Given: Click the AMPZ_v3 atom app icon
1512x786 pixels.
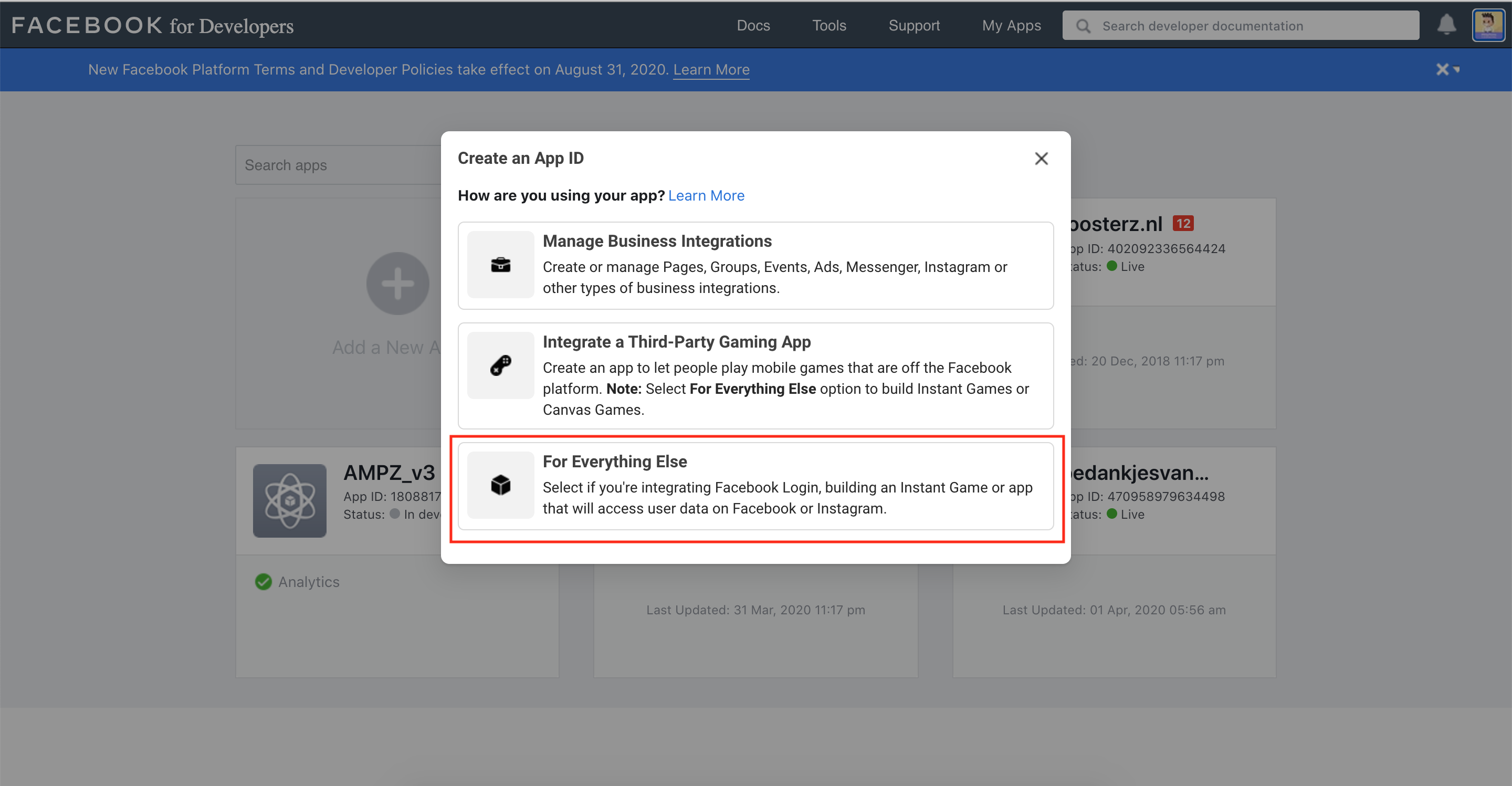Looking at the screenshot, I should [x=289, y=501].
